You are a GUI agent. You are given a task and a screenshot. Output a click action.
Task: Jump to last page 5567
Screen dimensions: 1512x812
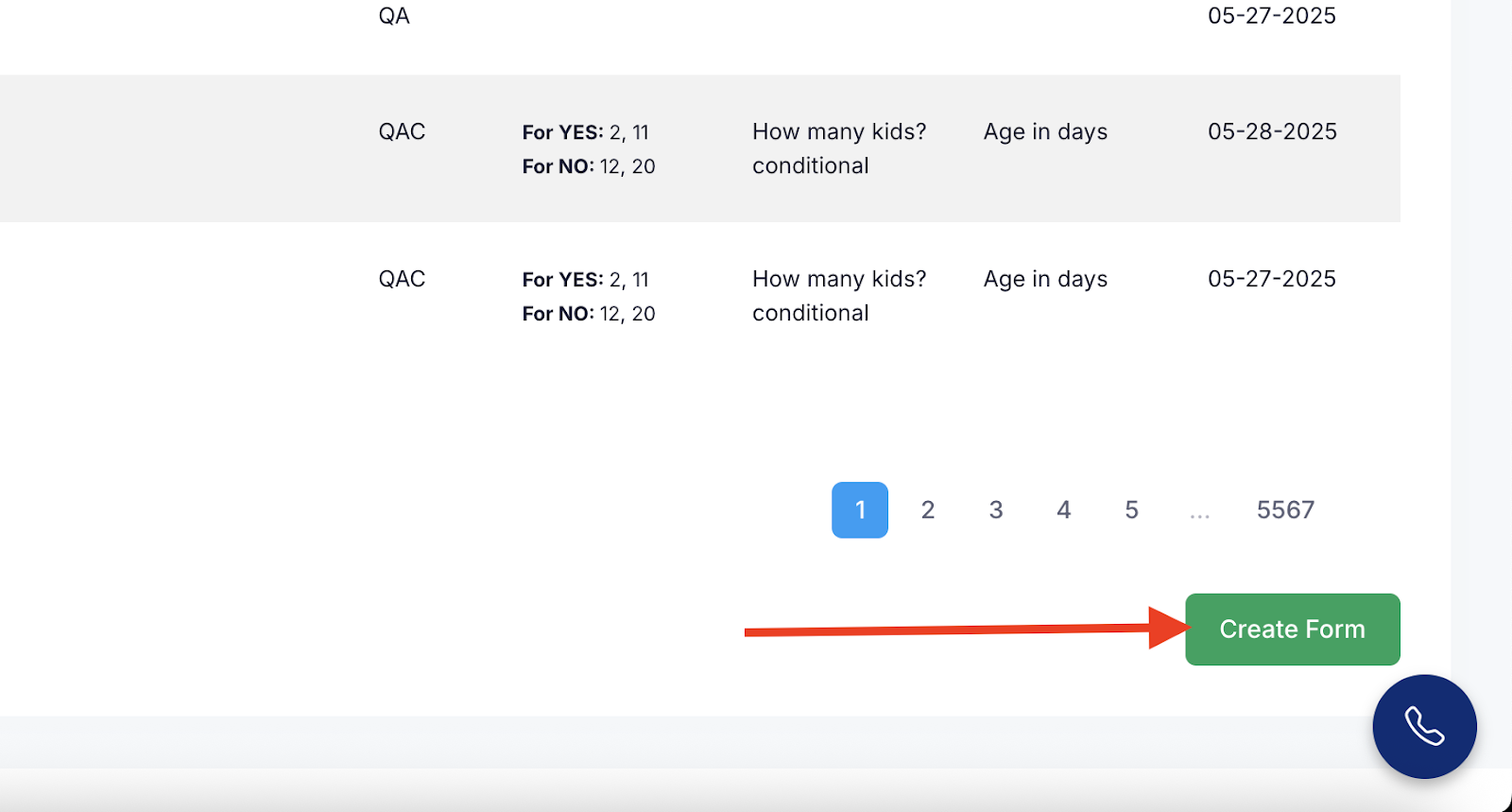click(x=1285, y=510)
